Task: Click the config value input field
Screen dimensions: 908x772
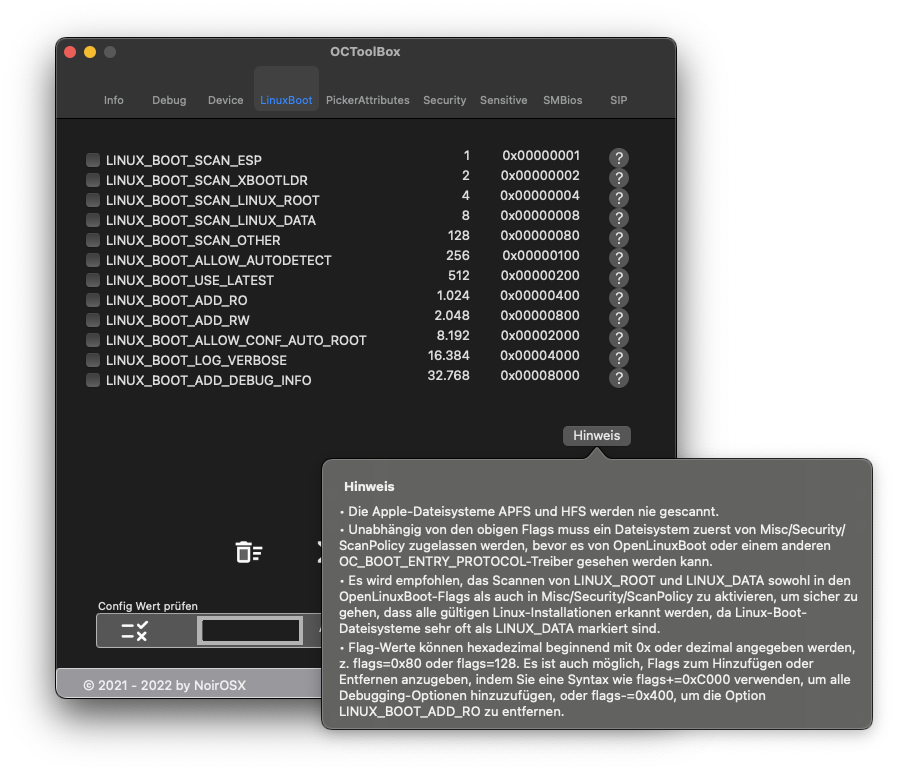Action: (x=250, y=630)
